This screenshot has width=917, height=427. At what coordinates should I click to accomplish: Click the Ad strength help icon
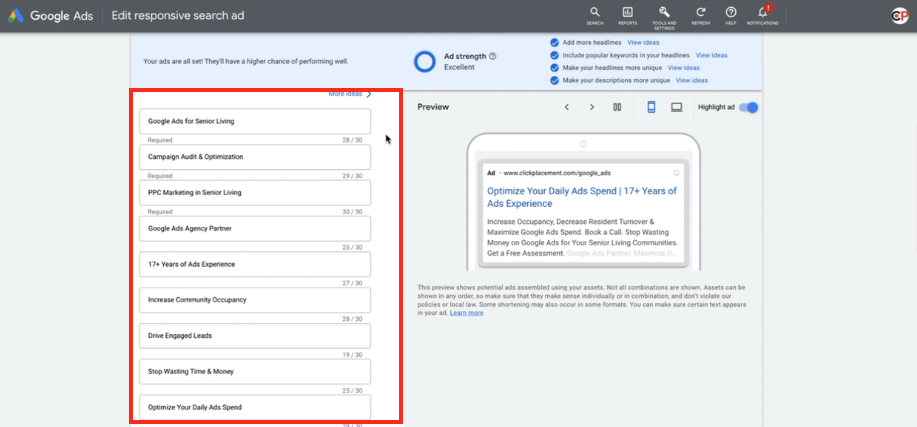pos(493,56)
